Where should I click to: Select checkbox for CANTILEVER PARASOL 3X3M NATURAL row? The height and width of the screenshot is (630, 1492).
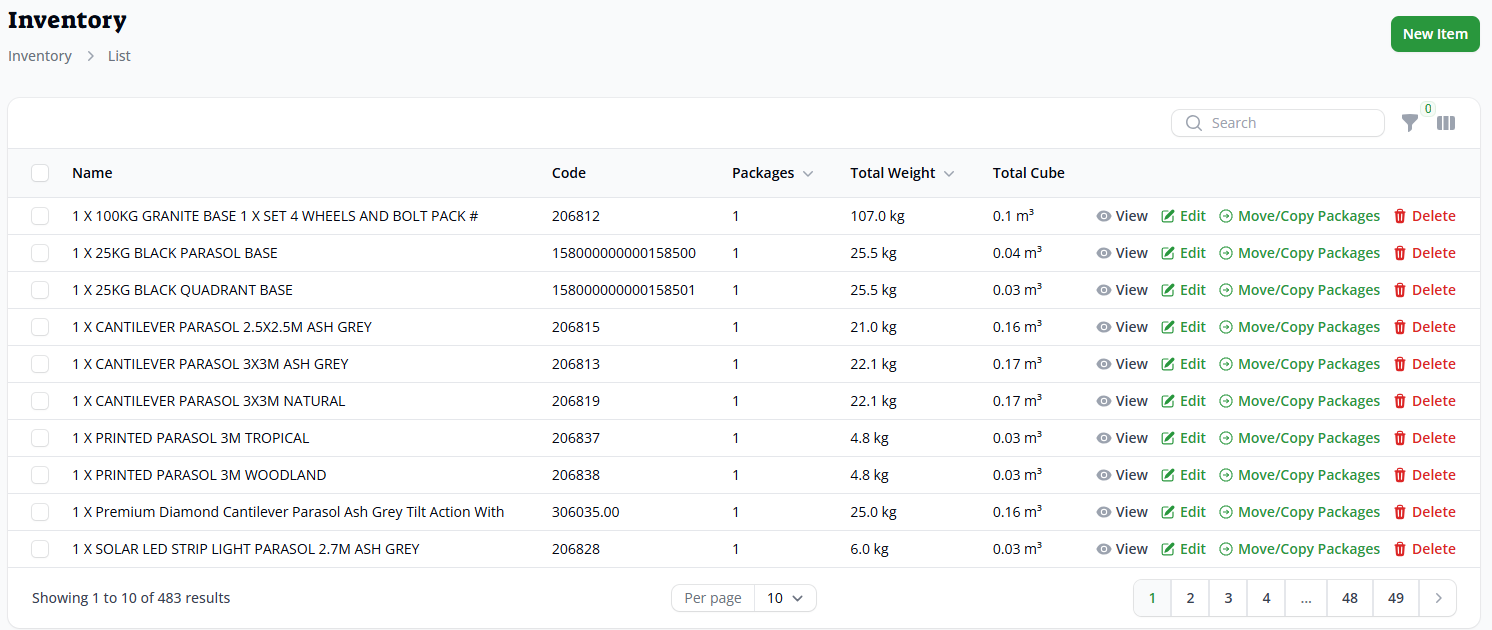click(40, 401)
